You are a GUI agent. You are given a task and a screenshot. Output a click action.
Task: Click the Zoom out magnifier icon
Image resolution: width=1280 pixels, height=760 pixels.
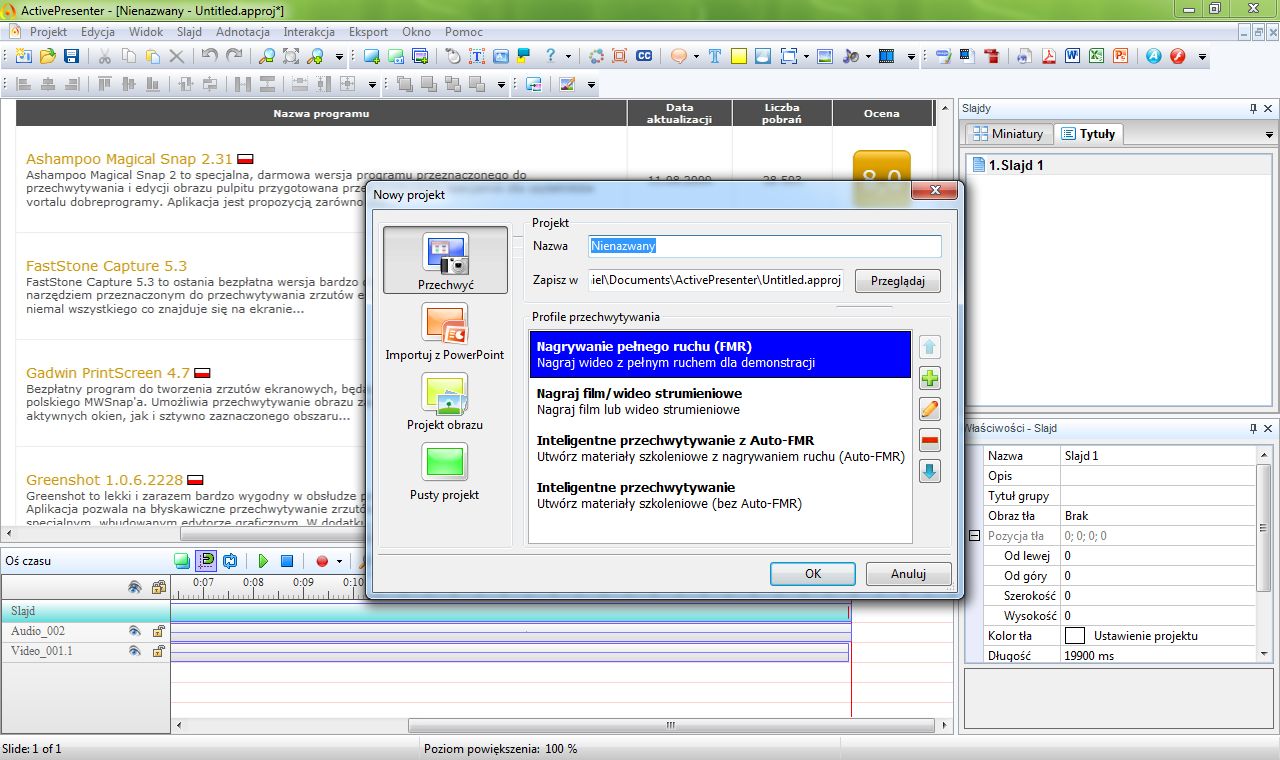pyautogui.click(x=266, y=56)
